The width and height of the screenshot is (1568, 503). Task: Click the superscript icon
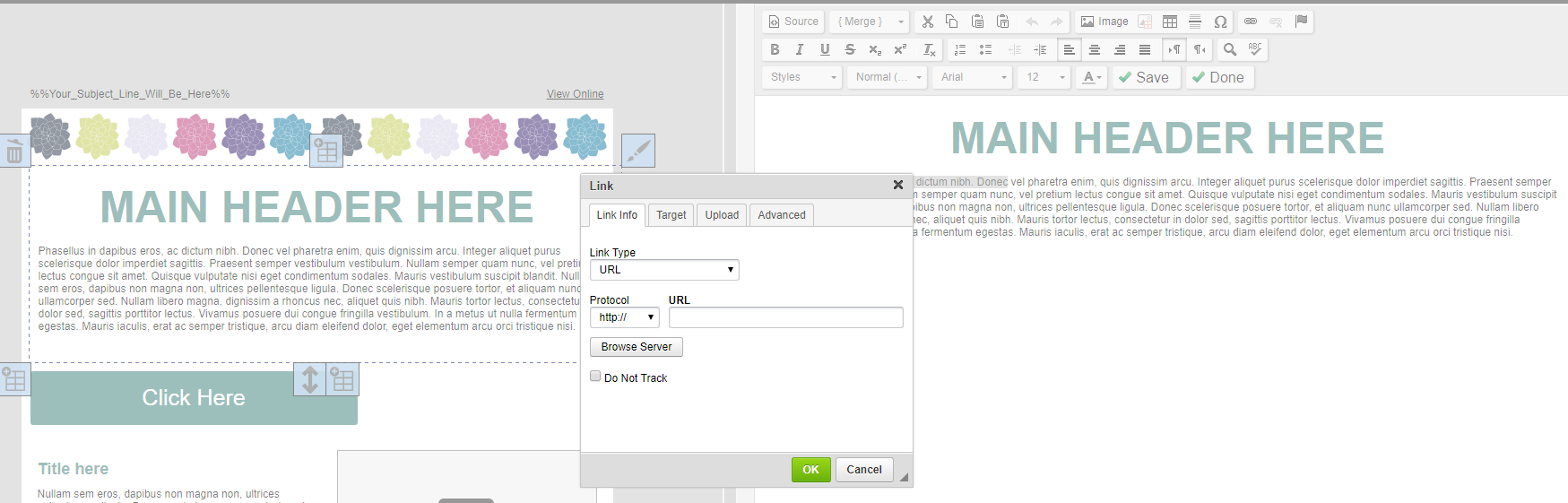tap(900, 49)
